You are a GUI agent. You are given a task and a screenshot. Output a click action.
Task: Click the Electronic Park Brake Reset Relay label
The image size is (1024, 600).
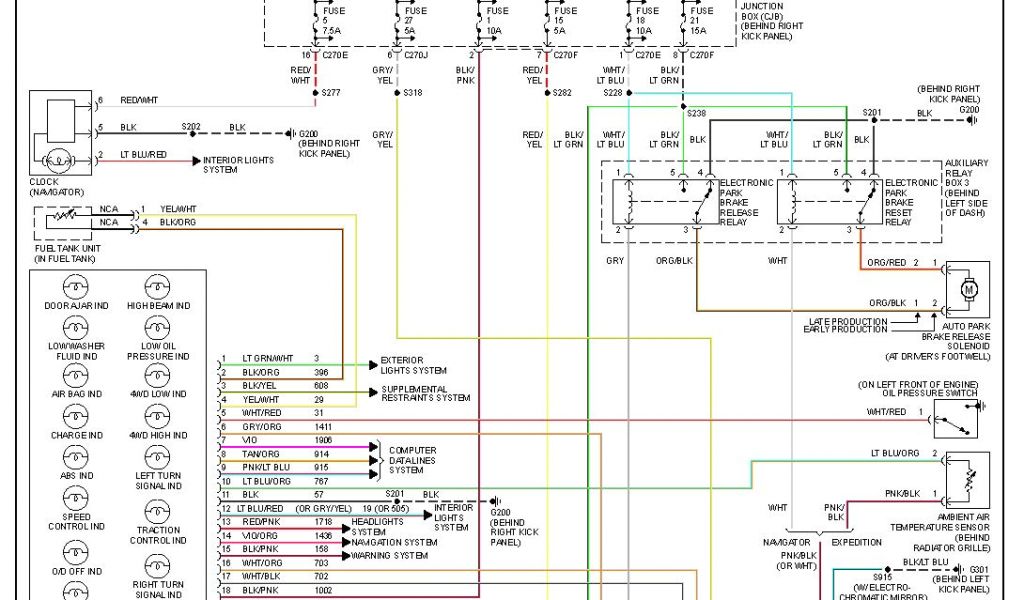click(x=911, y=203)
